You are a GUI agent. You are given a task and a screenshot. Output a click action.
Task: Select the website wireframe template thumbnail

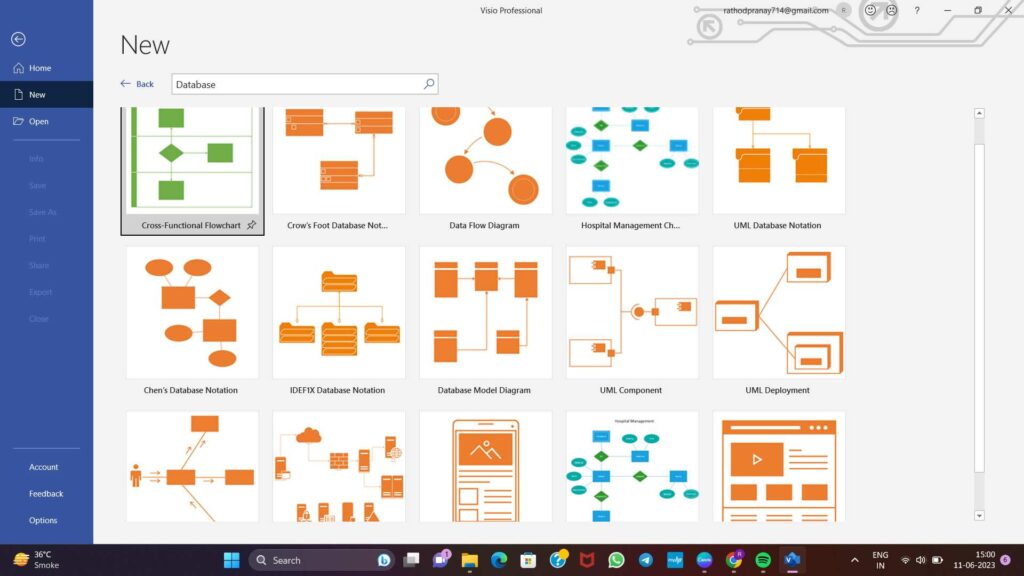[778, 466]
